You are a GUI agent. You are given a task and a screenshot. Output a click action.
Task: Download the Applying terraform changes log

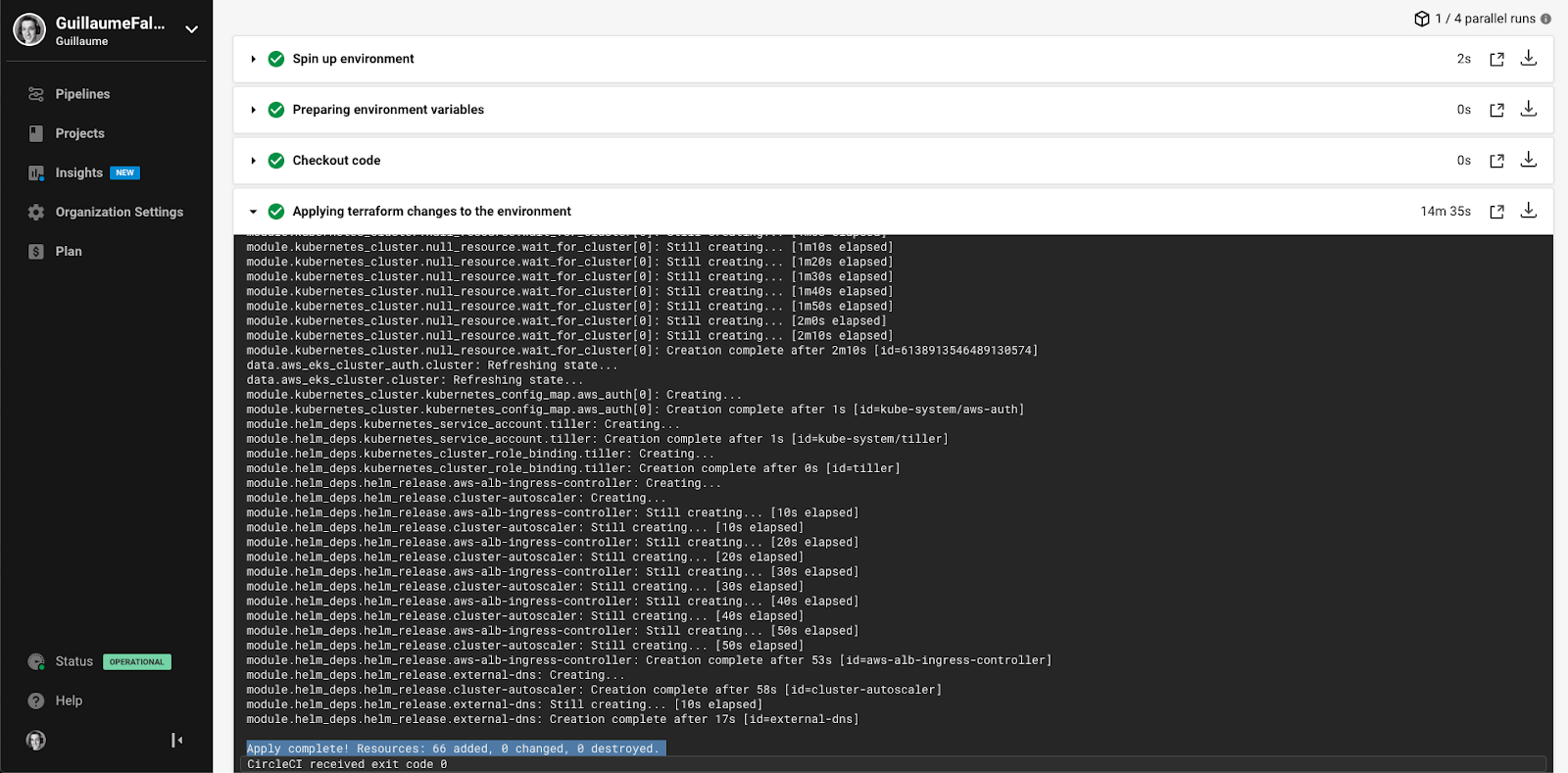(x=1528, y=211)
